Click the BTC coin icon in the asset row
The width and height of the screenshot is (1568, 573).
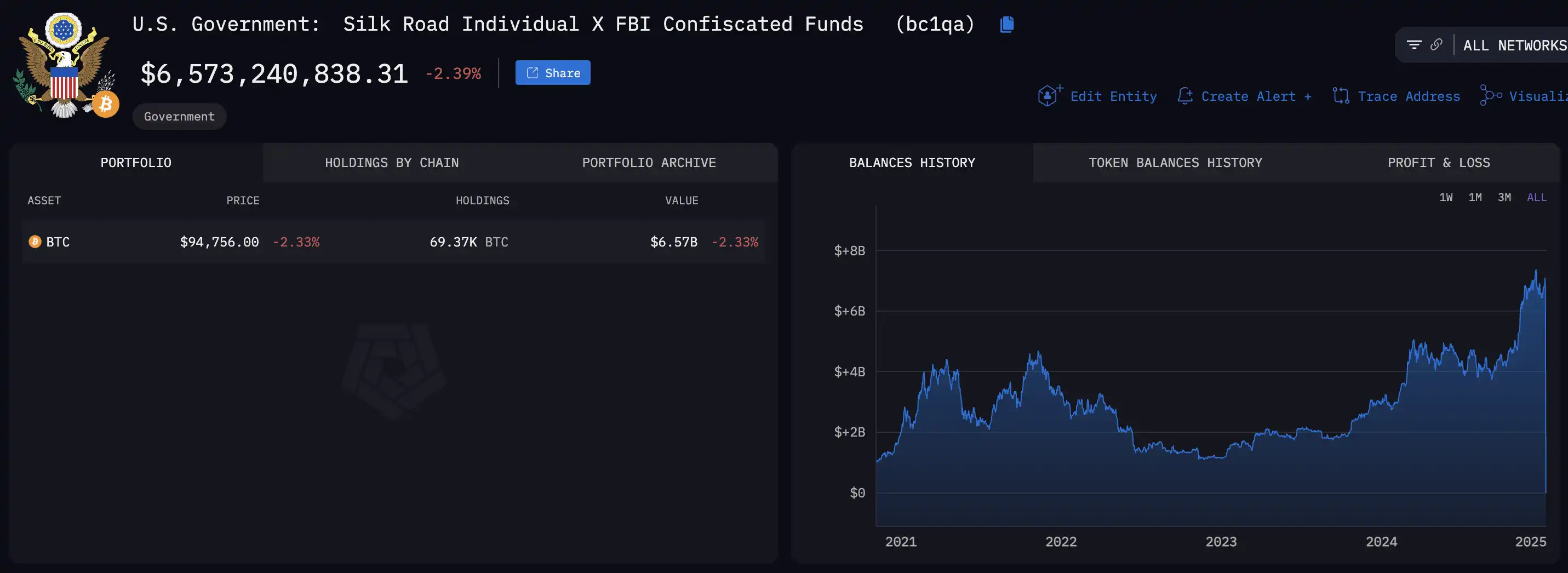pyautogui.click(x=35, y=242)
